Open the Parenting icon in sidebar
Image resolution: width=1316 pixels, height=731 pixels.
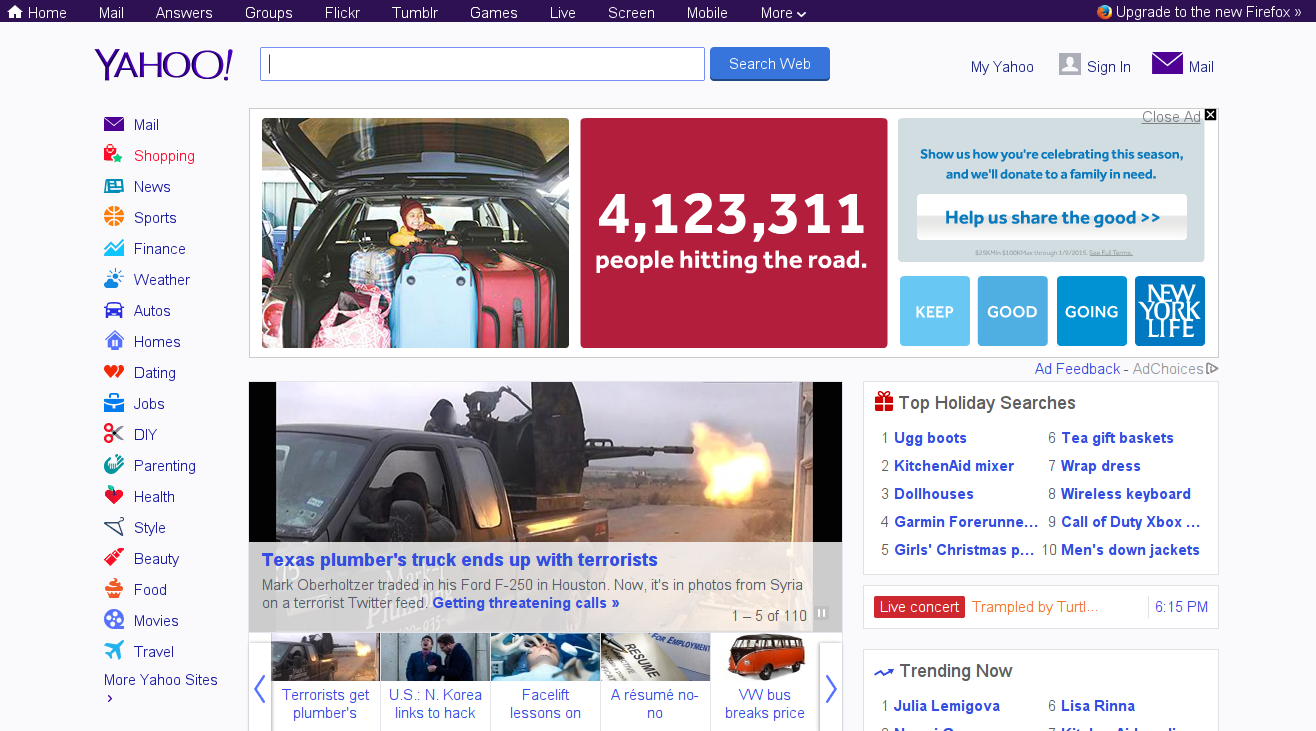pos(114,465)
